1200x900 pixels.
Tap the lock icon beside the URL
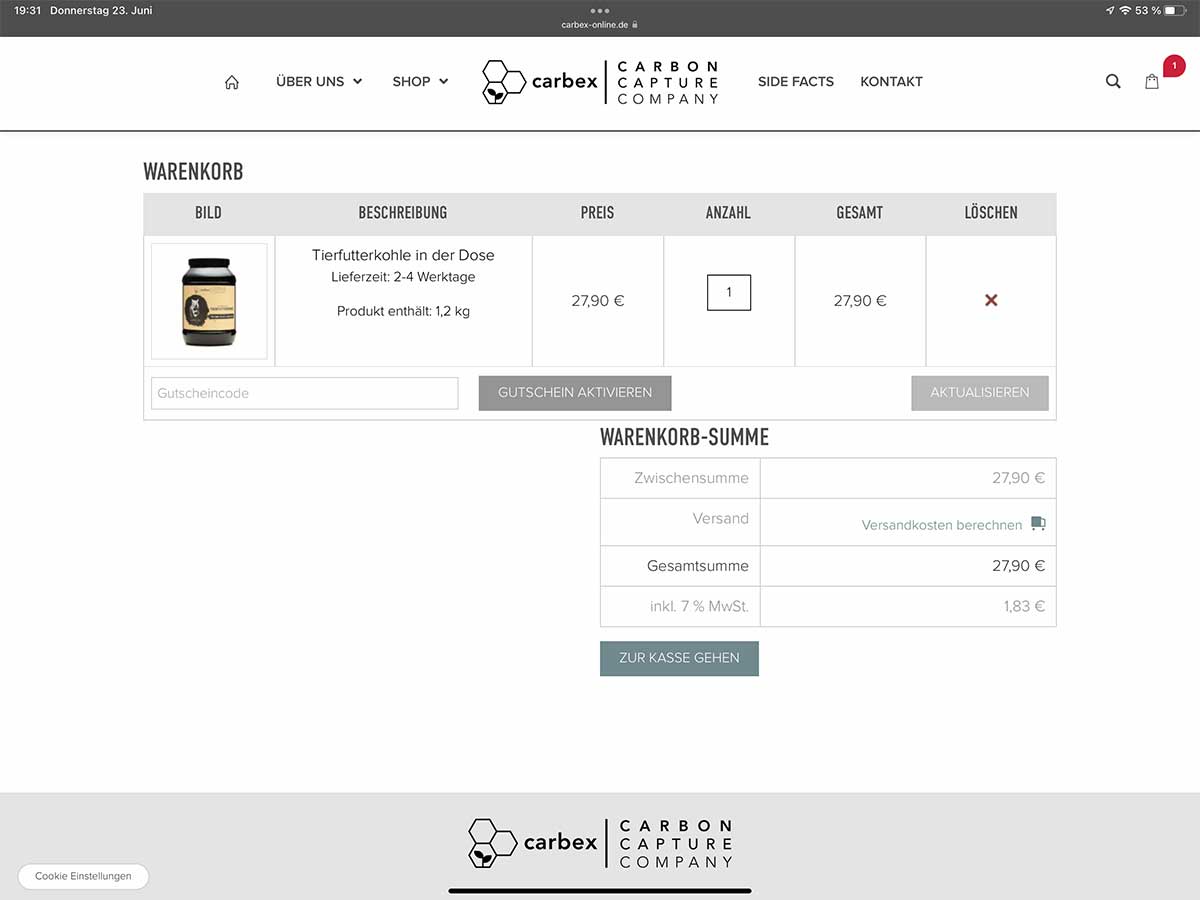tap(635, 25)
